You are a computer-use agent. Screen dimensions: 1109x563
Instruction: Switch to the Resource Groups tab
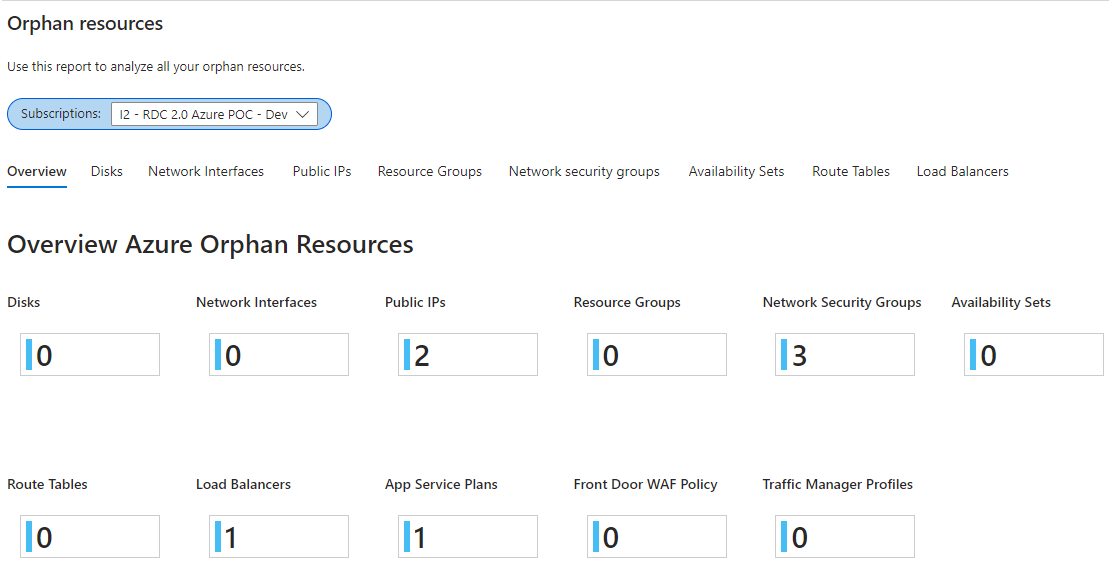click(429, 171)
